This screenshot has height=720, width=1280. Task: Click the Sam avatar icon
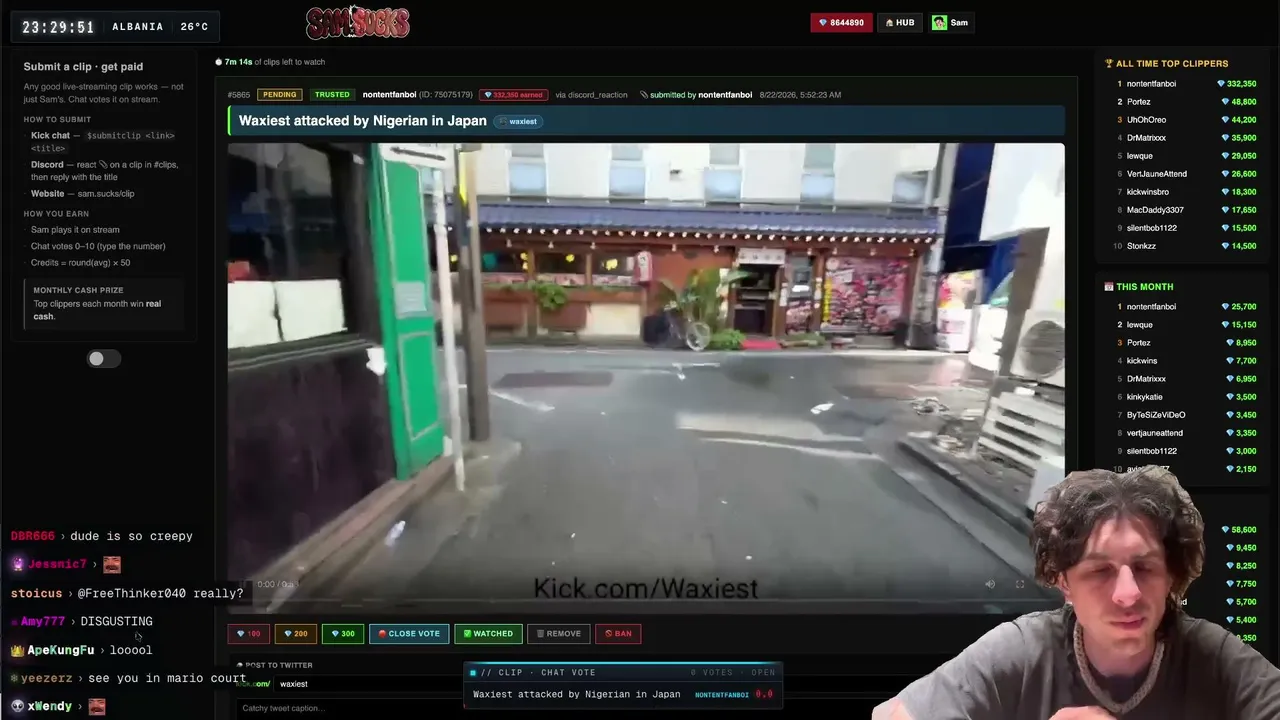(x=939, y=22)
